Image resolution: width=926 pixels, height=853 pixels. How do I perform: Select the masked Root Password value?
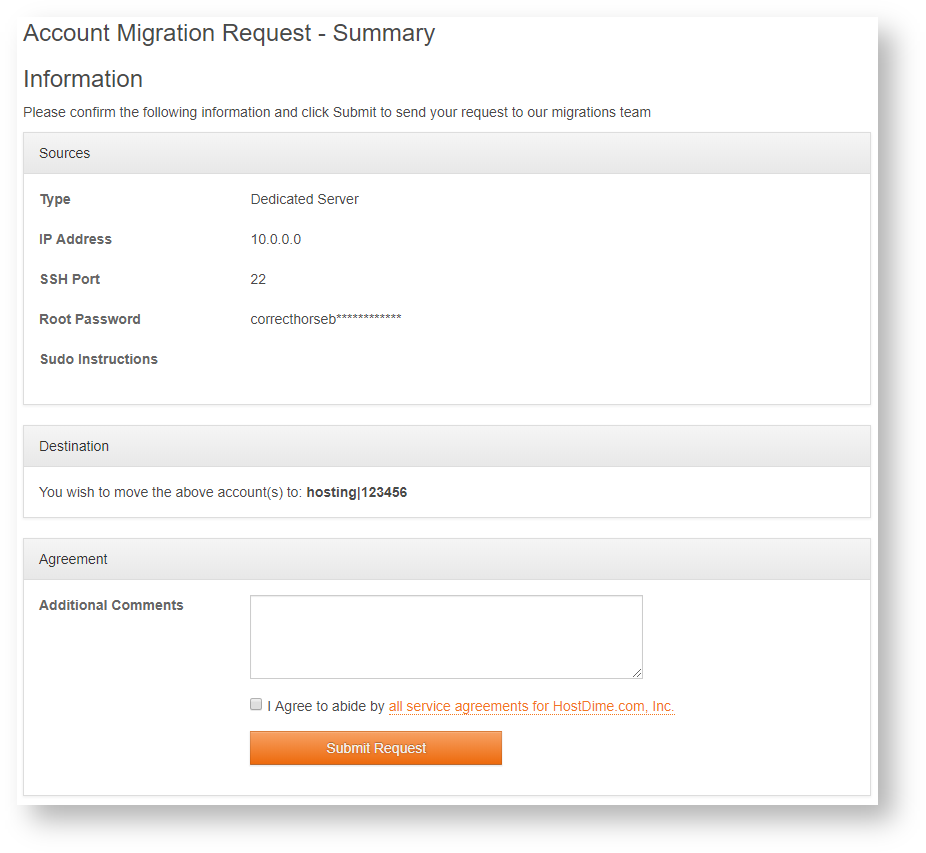click(x=325, y=319)
